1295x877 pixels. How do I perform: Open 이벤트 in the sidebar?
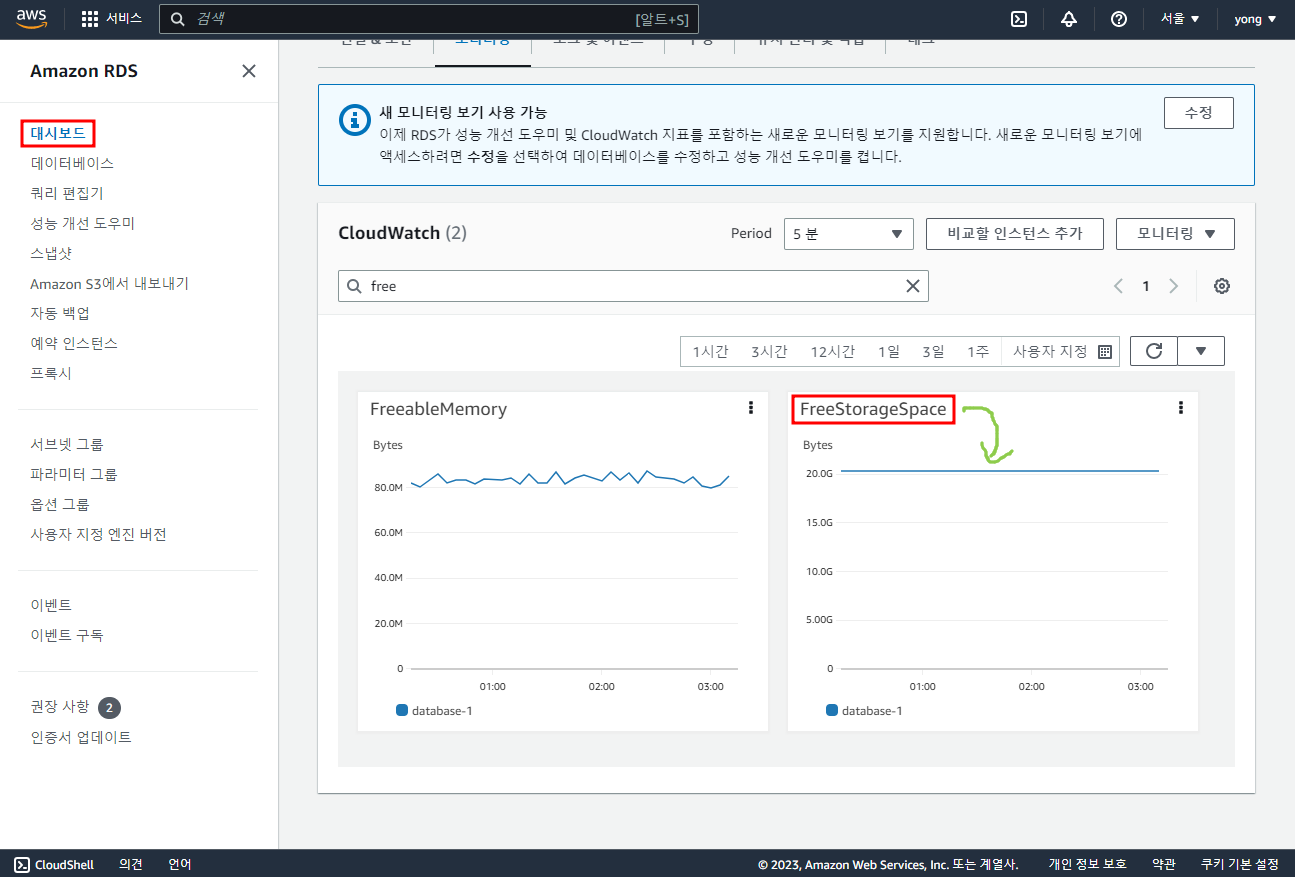[51, 605]
